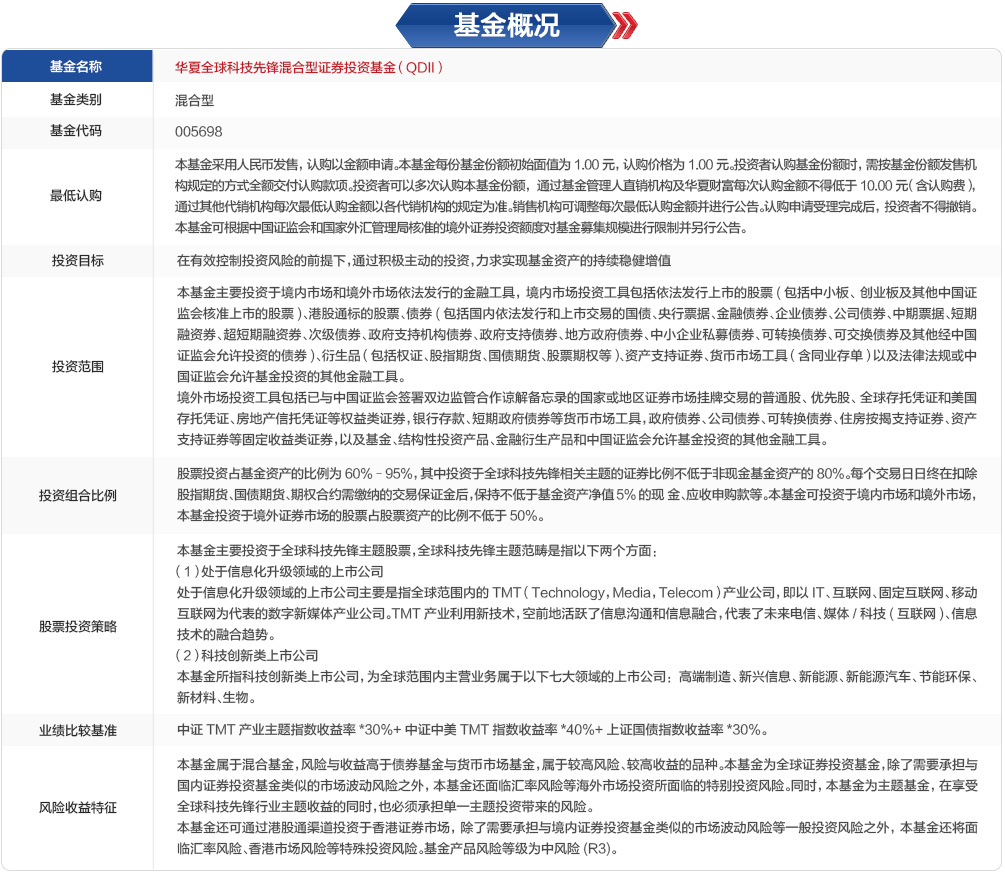
Task: Click the 投资目标 description text
Action: pyautogui.click(x=423, y=260)
